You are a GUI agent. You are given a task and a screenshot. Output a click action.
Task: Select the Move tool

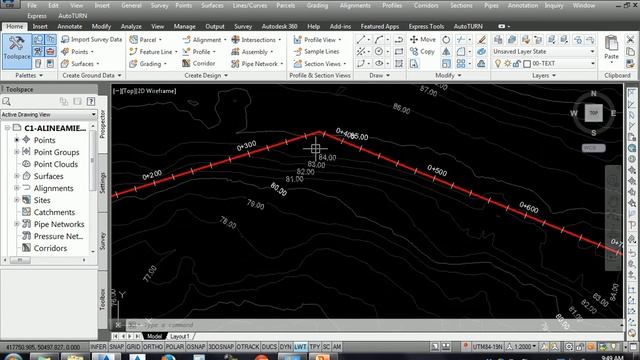coord(423,40)
